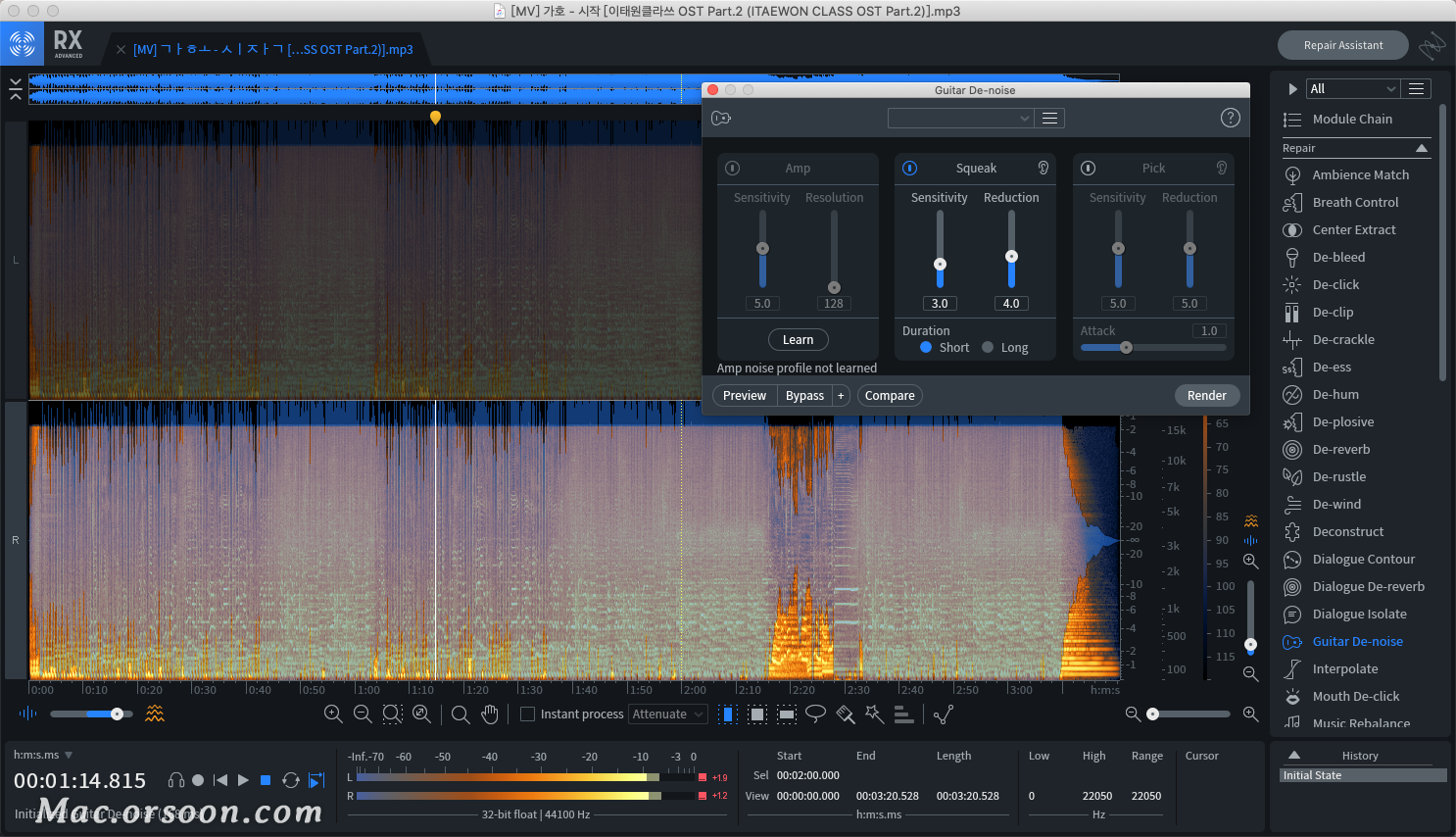The height and width of the screenshot is (837, 1456).
Task: Click the Render button
Action: tap(1207, 395)
